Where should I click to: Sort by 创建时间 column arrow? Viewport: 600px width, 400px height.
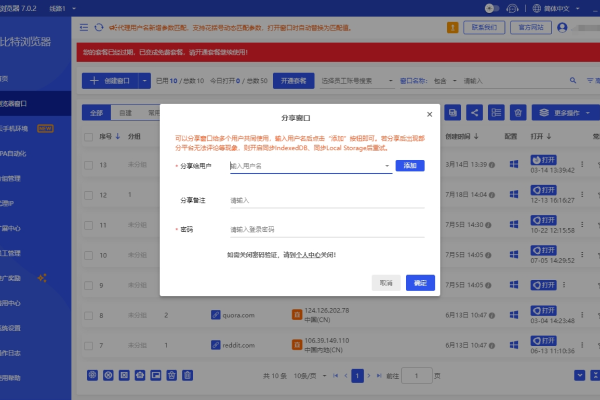pos(476,136)
